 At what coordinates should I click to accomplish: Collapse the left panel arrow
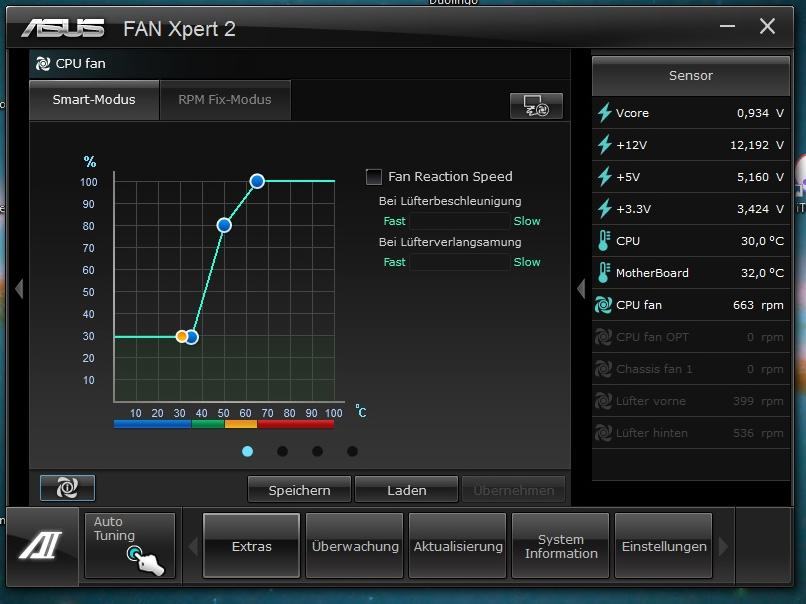click(x=20, y=288)
